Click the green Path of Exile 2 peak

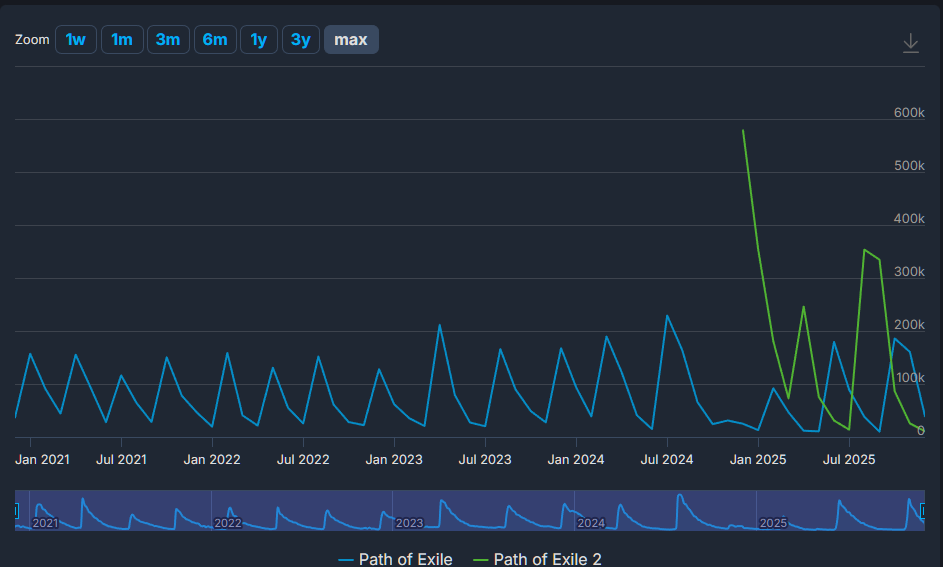pyautogui.click(x=743, y=130)
